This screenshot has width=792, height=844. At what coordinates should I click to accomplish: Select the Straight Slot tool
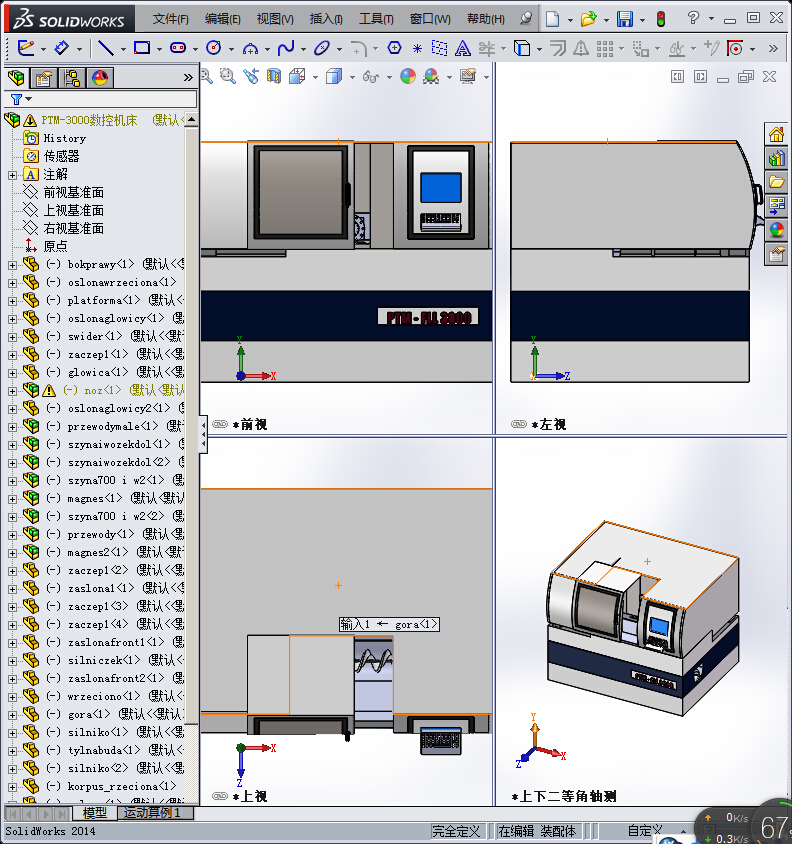(x=178, y=48)
